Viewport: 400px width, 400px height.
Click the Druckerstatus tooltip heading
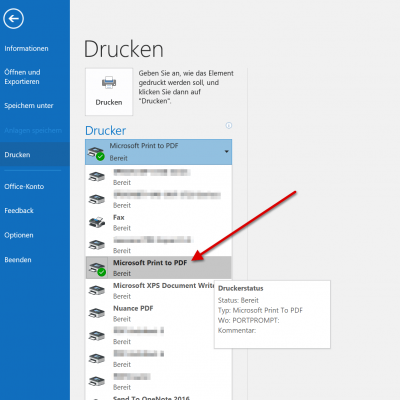coord(241,288)
